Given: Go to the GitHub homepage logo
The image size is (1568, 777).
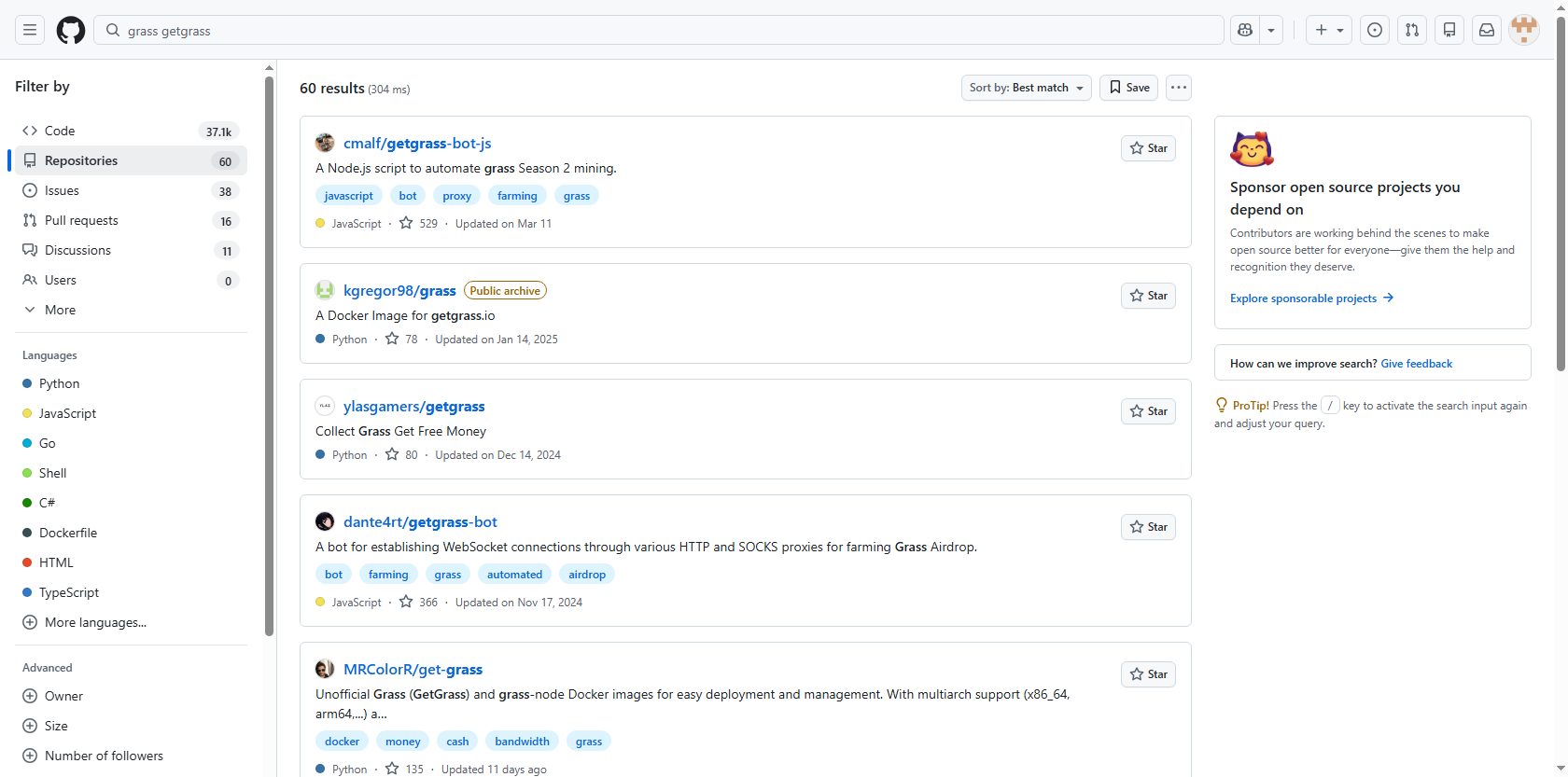Looking at the screenshot, I should pyautogui.click(x=71, y=30).
